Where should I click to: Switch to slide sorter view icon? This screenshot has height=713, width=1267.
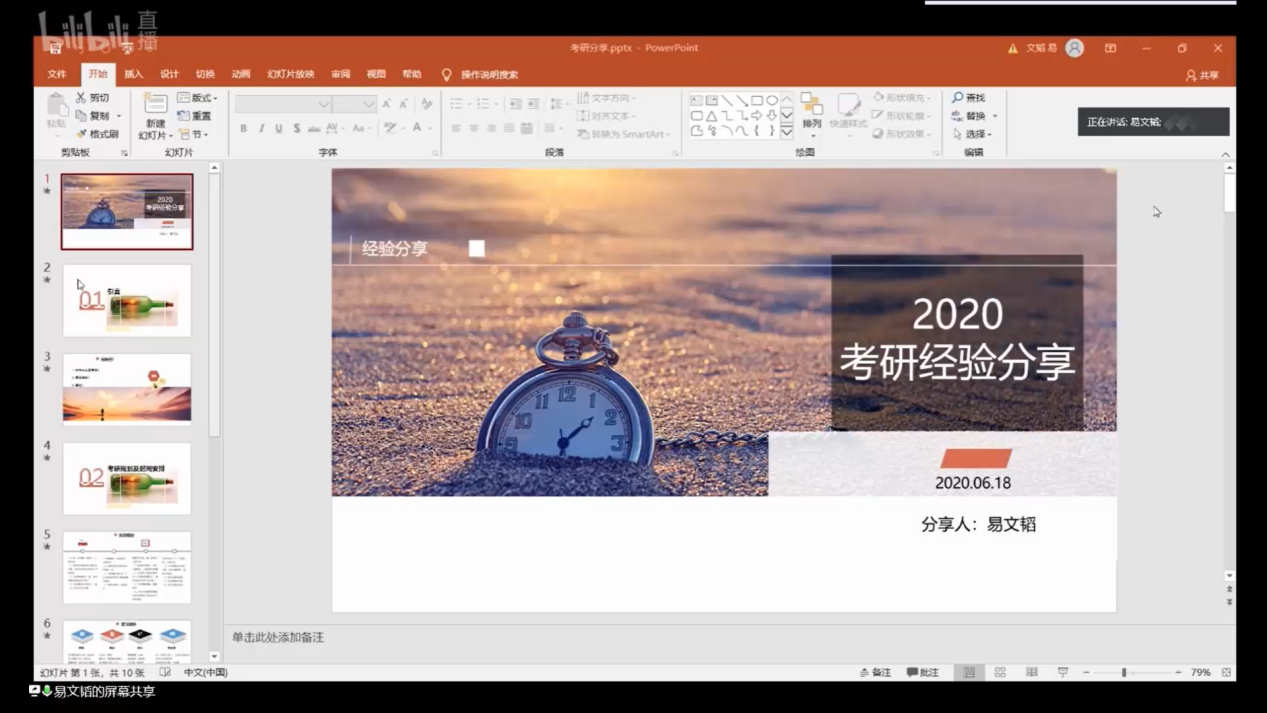(x=1000, y=673)
